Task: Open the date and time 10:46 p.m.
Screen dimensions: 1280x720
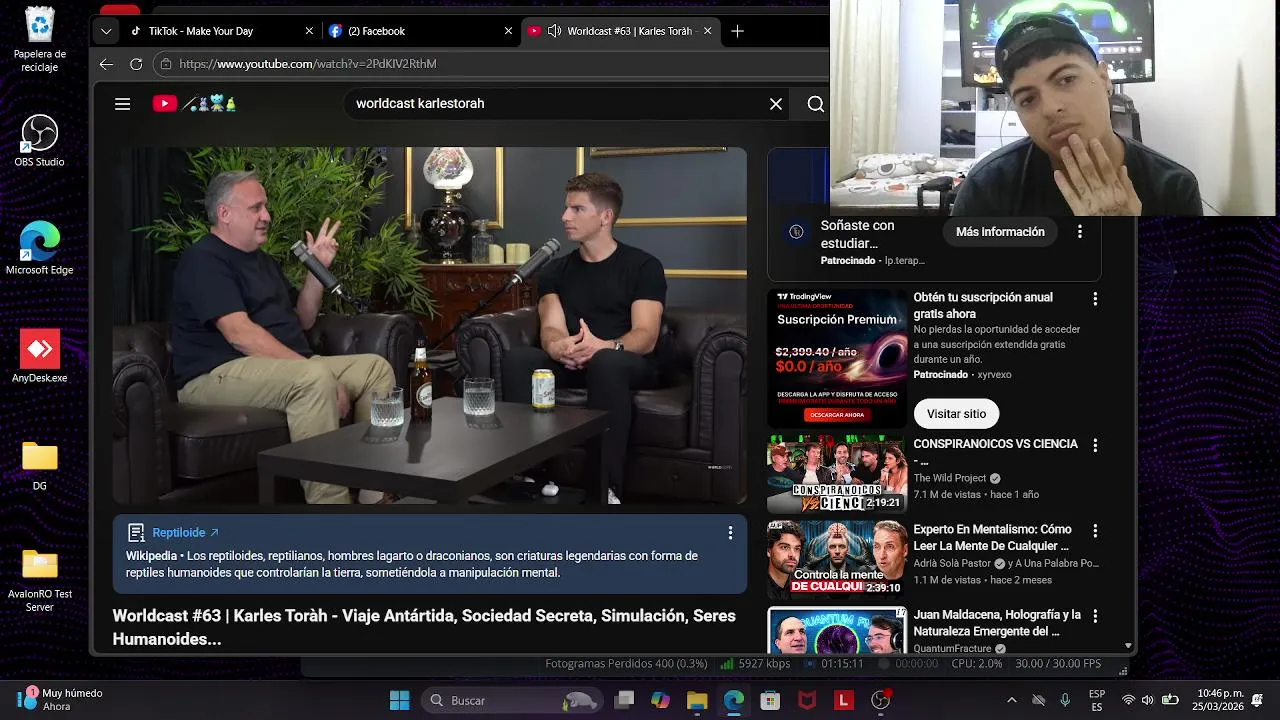Action: [1220, 700]
